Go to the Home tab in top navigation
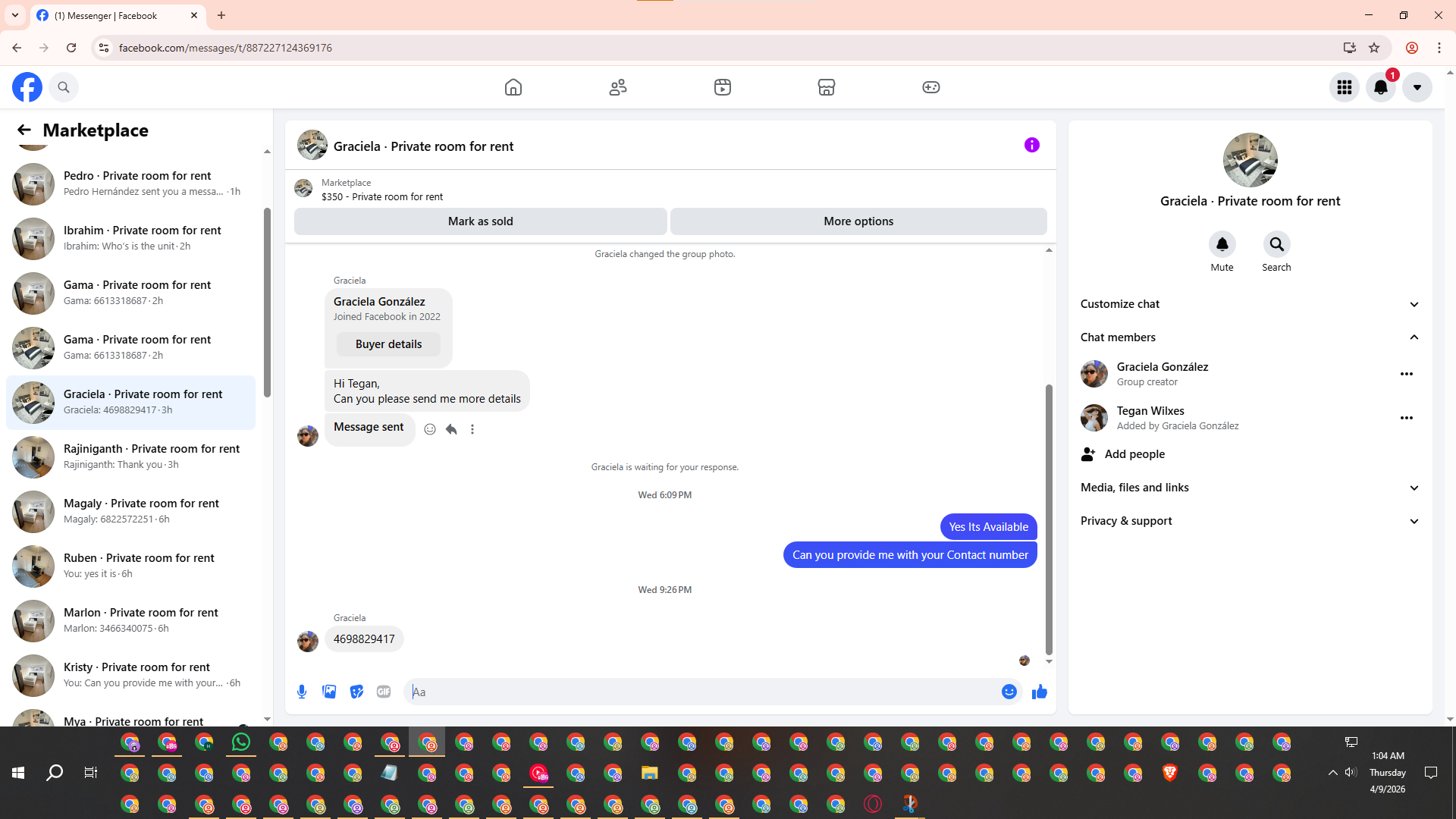The height and width of the screenshot is (819, 1456). pyautogui.click(x=513, y=87)
